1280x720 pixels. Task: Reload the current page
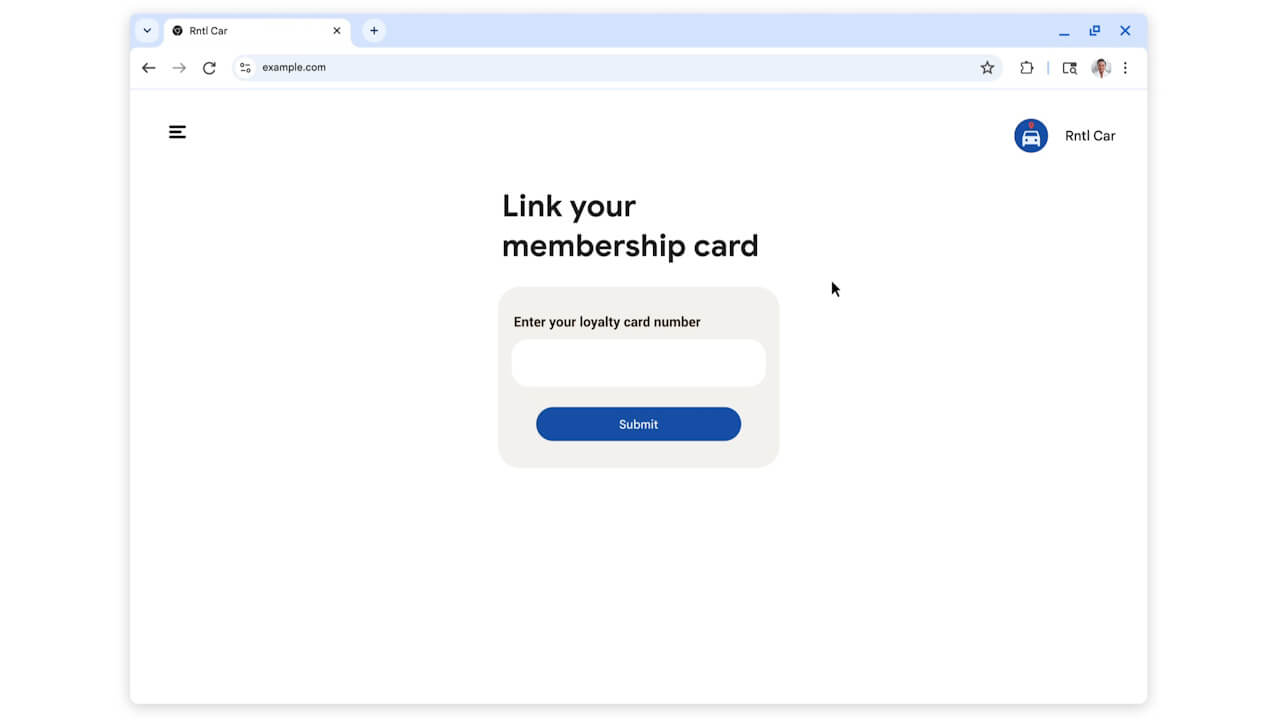tap(209, 68)
